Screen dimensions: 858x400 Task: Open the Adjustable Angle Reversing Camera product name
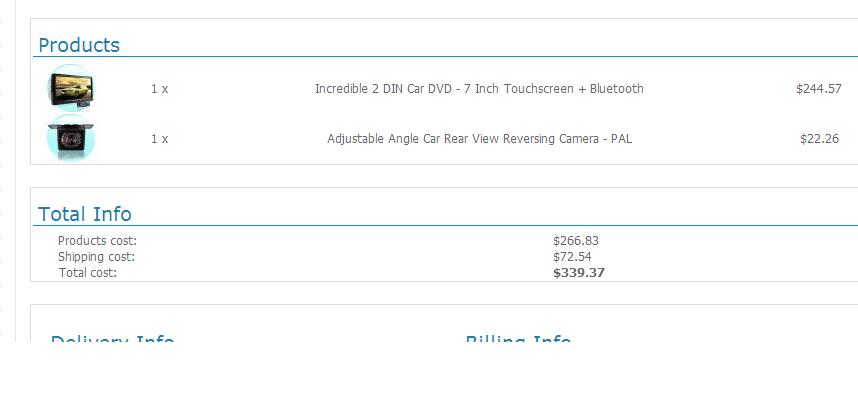[479, 139]
